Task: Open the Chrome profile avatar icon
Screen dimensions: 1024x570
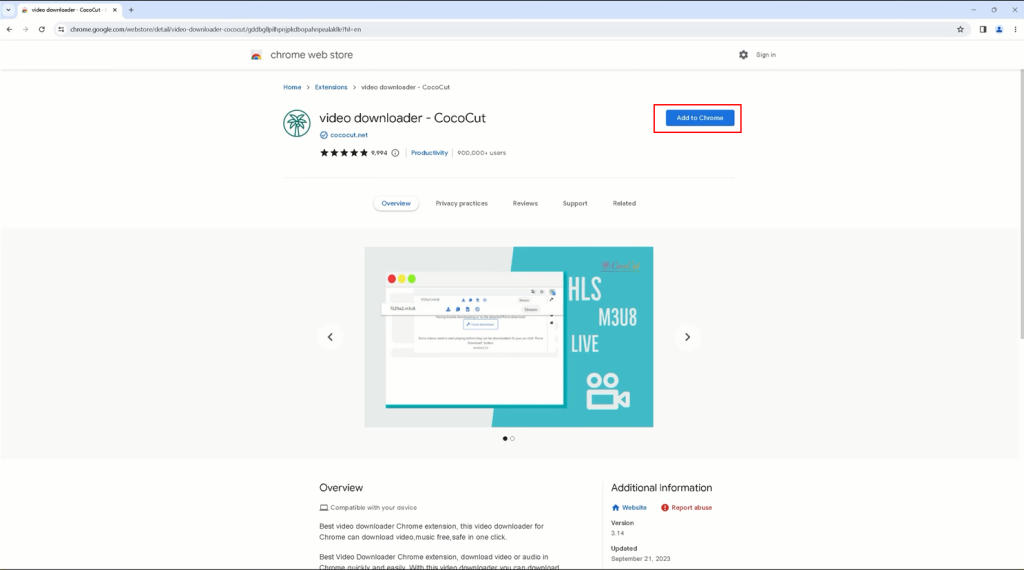Action: (x=999, y=29)
